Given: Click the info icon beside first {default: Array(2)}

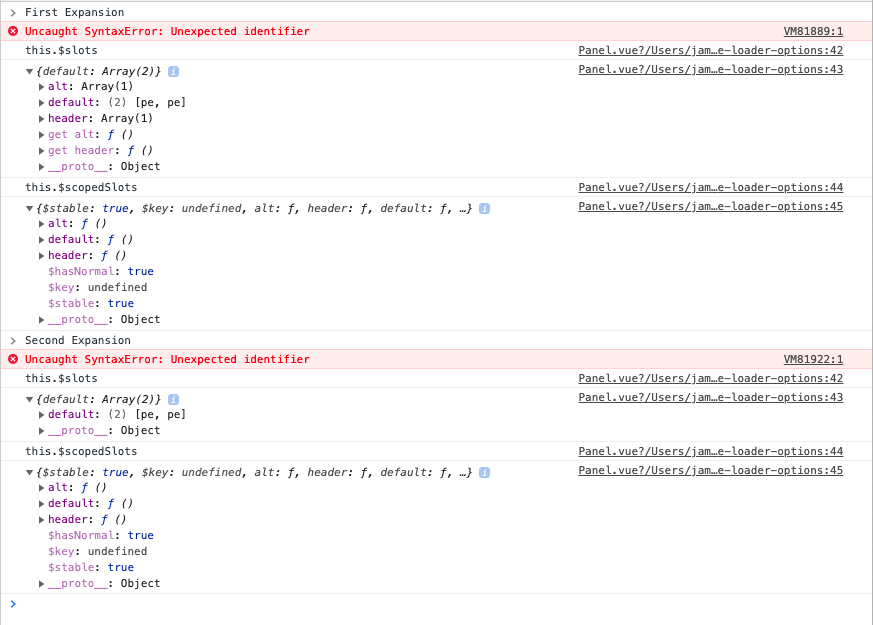Looking at the screenshot, I should tap(174, 71).
